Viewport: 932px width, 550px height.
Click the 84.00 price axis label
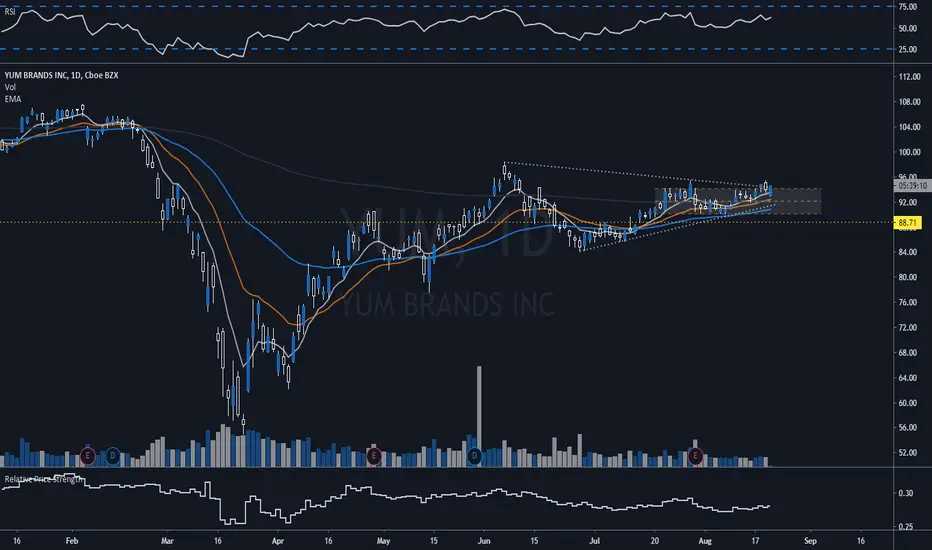point(909,252)
